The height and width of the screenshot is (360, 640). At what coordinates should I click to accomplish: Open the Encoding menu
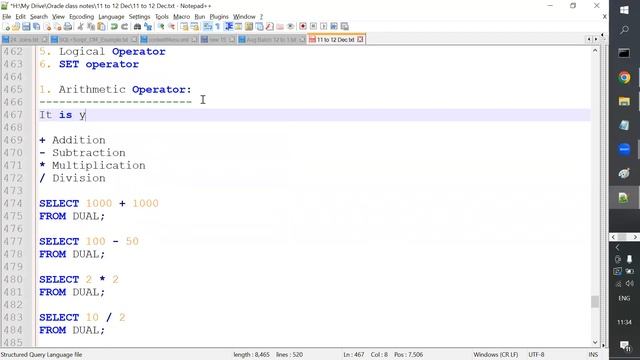[x=82, y=17]
